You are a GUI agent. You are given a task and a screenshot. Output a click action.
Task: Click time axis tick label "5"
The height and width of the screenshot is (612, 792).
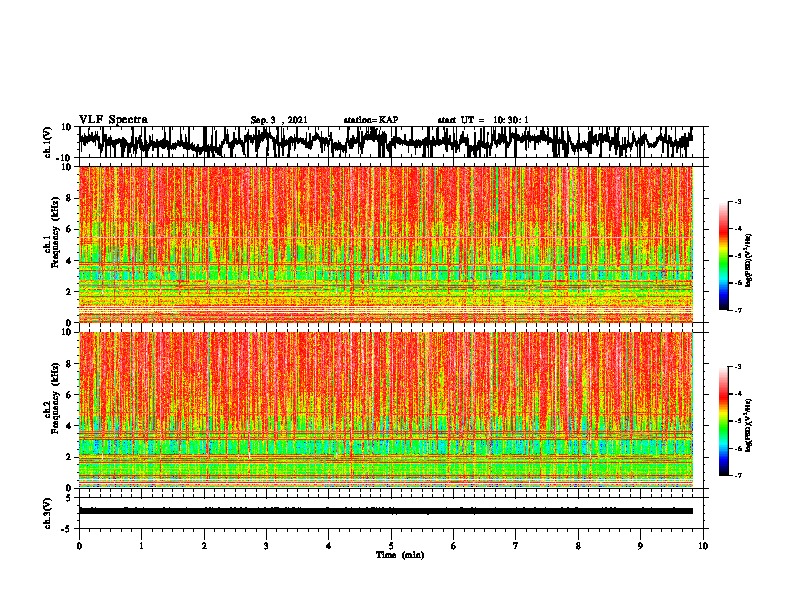click(391, 546)
